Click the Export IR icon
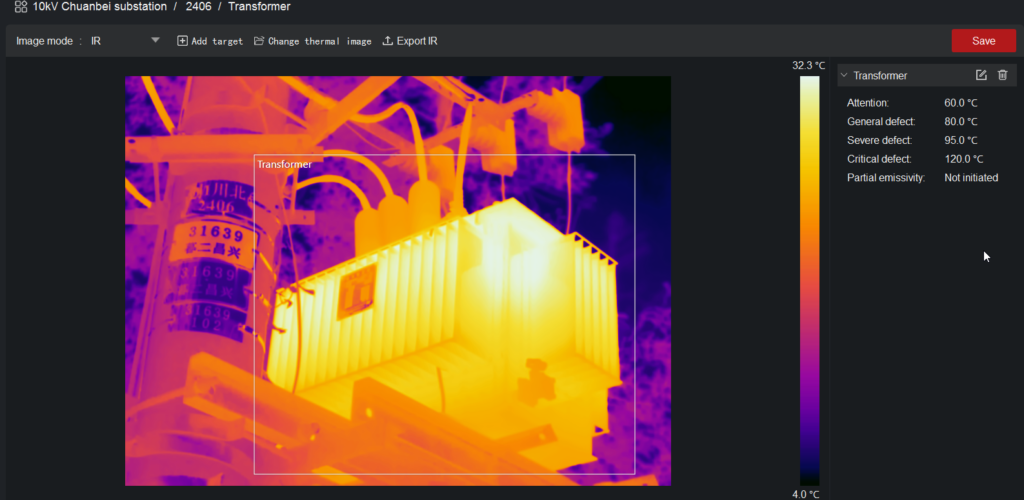 point(388,41)
